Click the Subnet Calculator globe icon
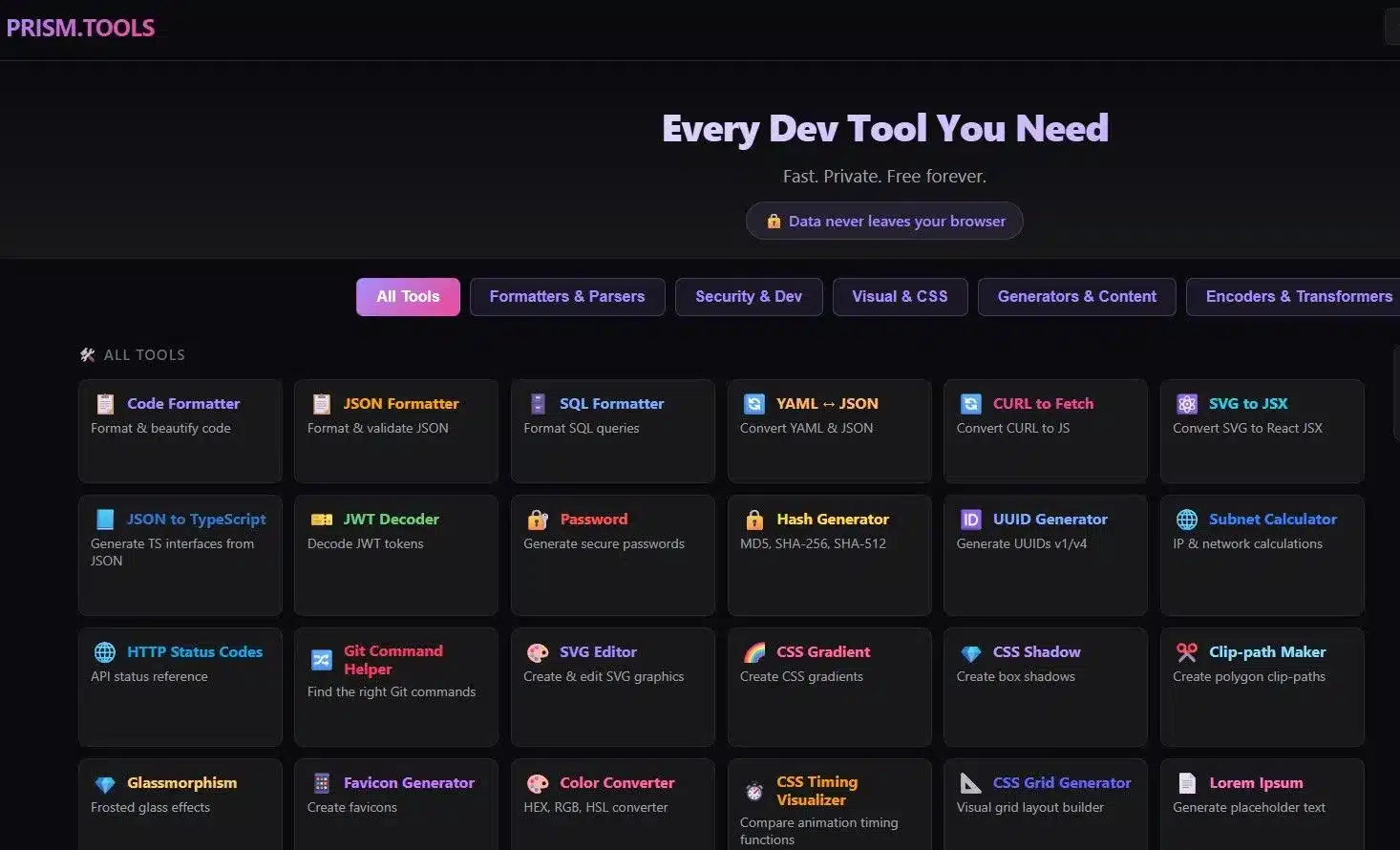 1187,518
